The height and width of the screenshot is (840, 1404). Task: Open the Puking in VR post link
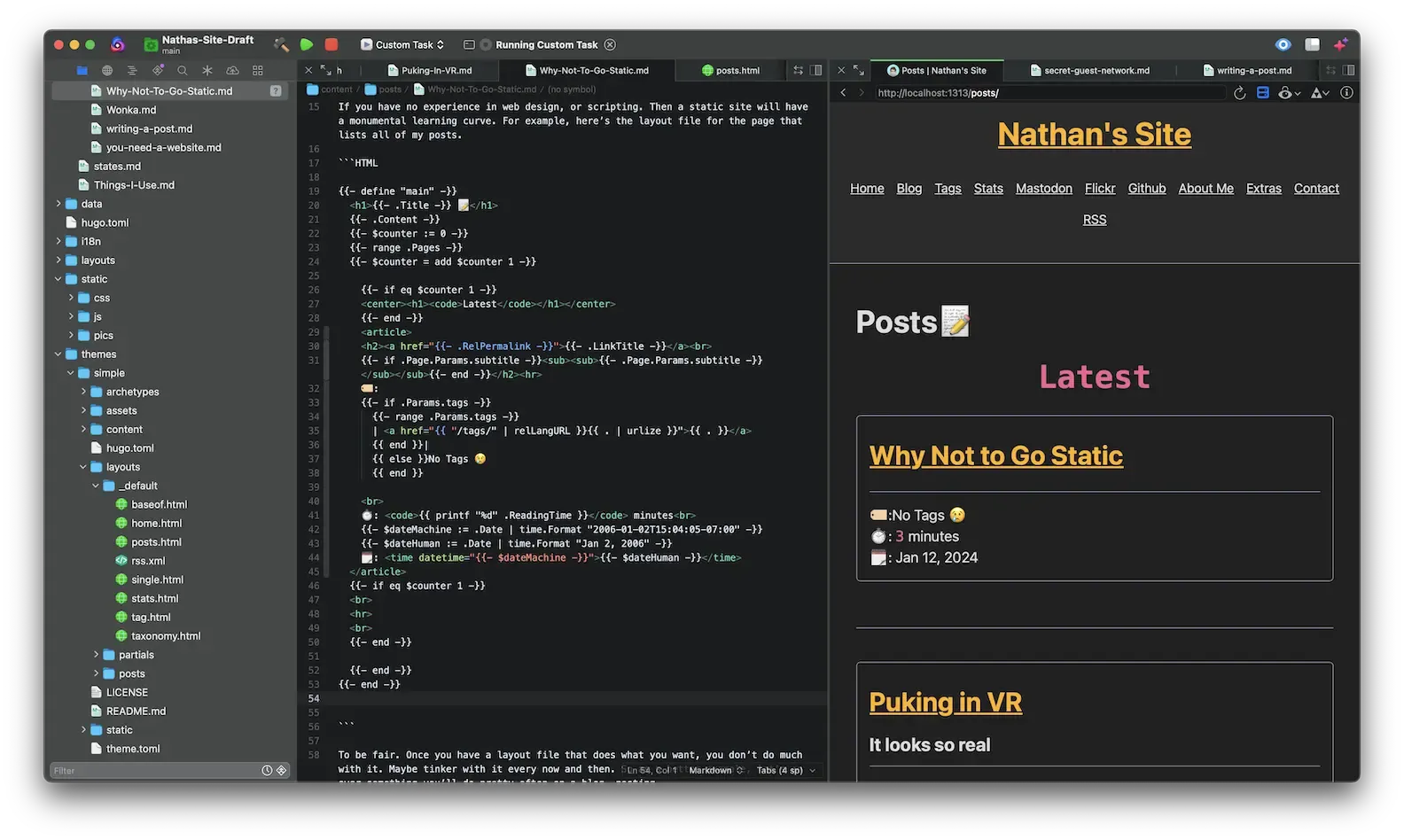(x=945, y=703)
